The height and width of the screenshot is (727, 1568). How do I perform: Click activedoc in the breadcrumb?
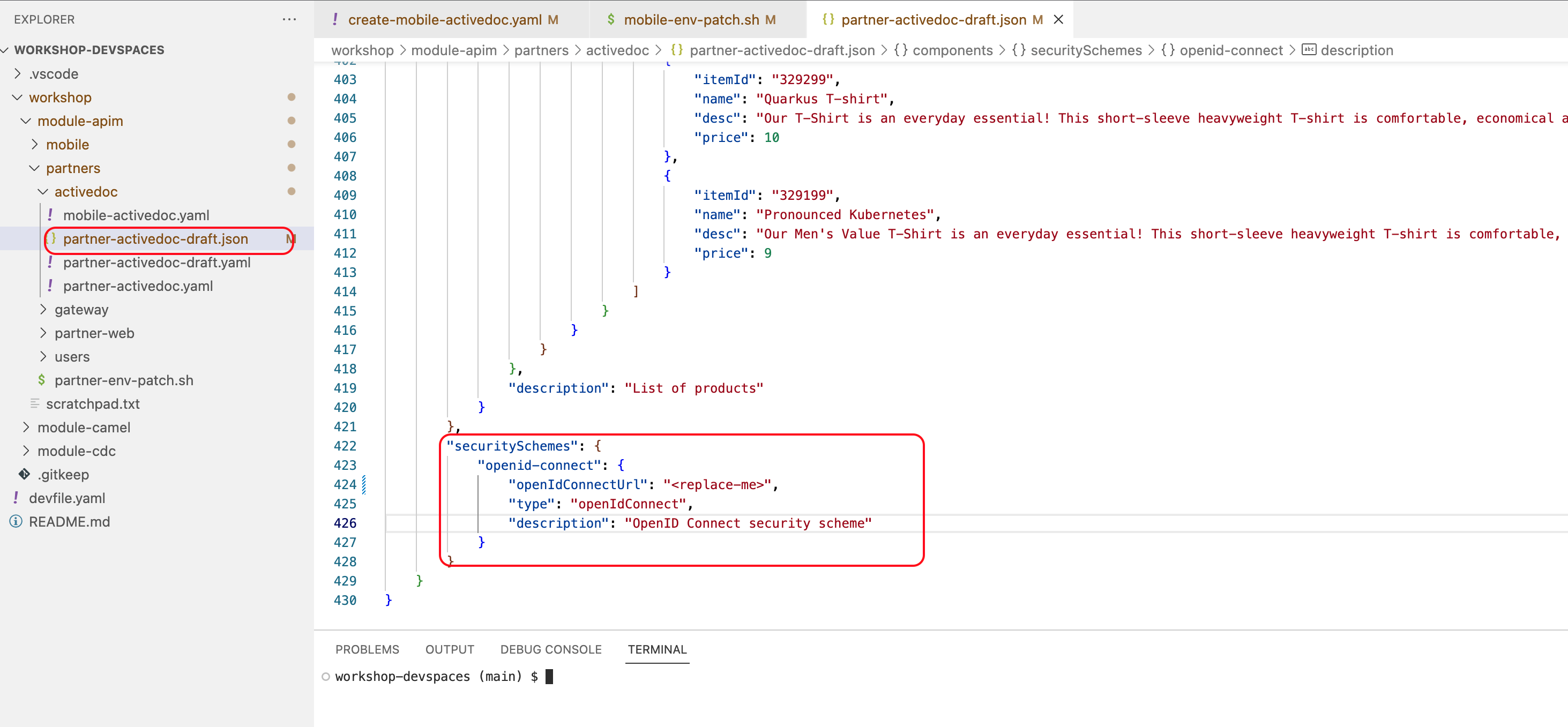click(x=617, y=50)
